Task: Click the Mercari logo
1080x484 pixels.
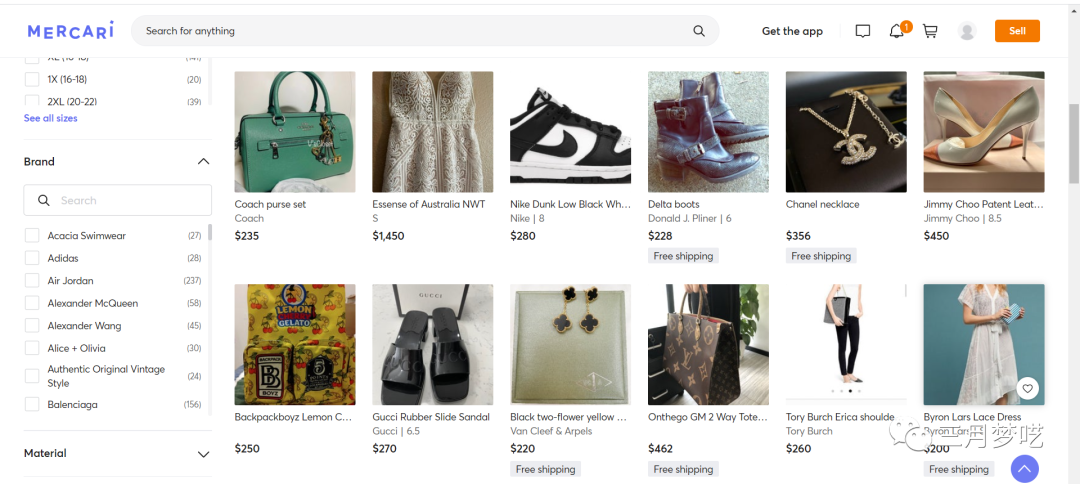Action: [x=71, y=31]
